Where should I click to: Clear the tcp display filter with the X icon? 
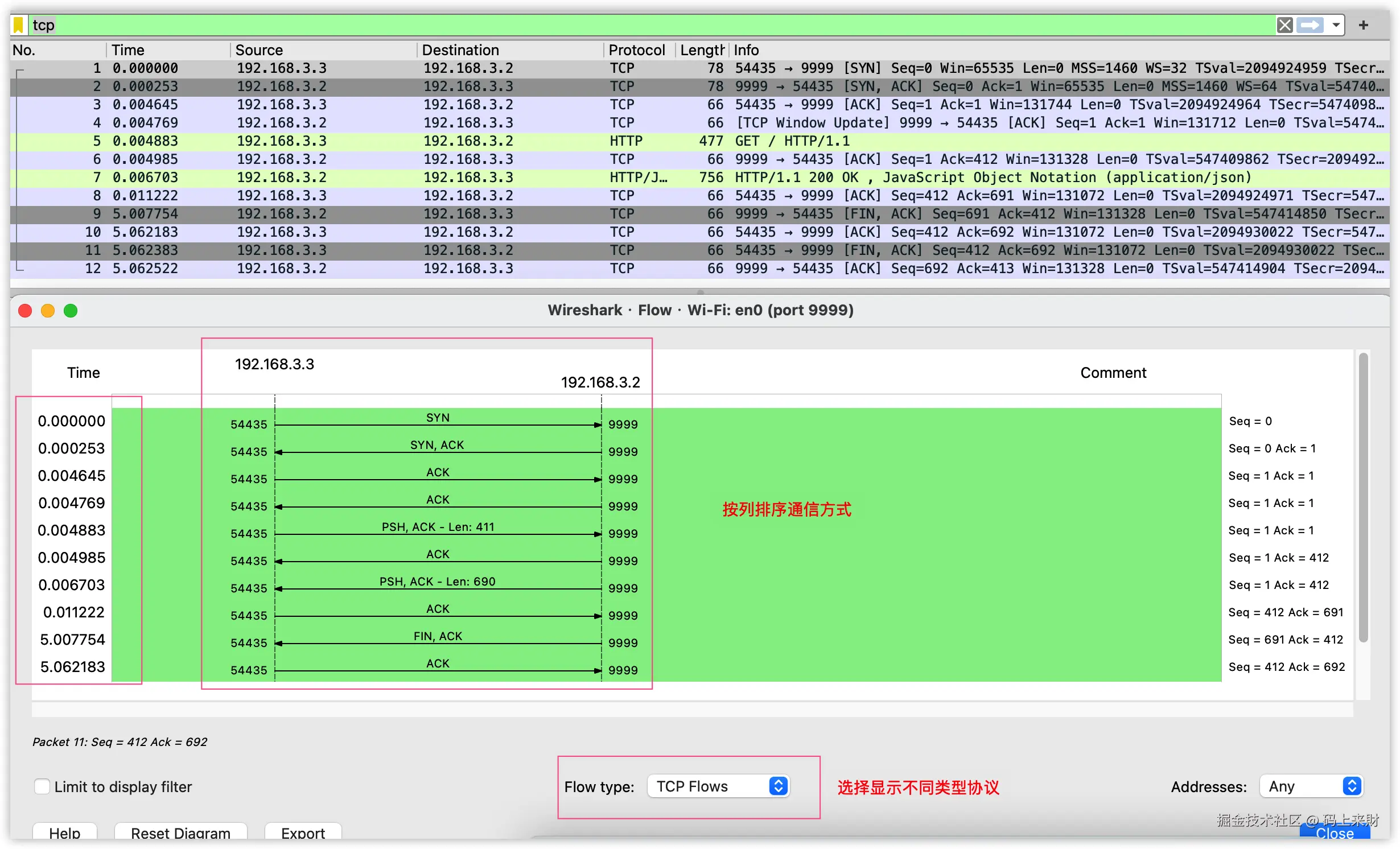pyautogui.click(x=1284, y=24)
